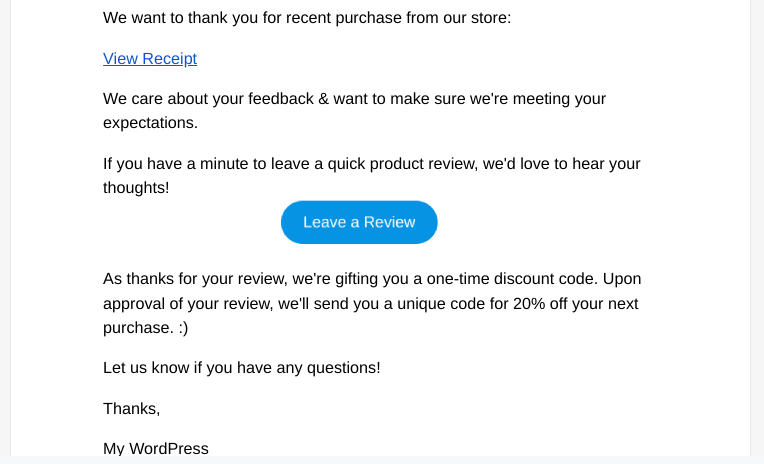Screen dimensions: 764x464
Task: Click the 'We care about your feedback' line
Action: [x=354, y=99]
